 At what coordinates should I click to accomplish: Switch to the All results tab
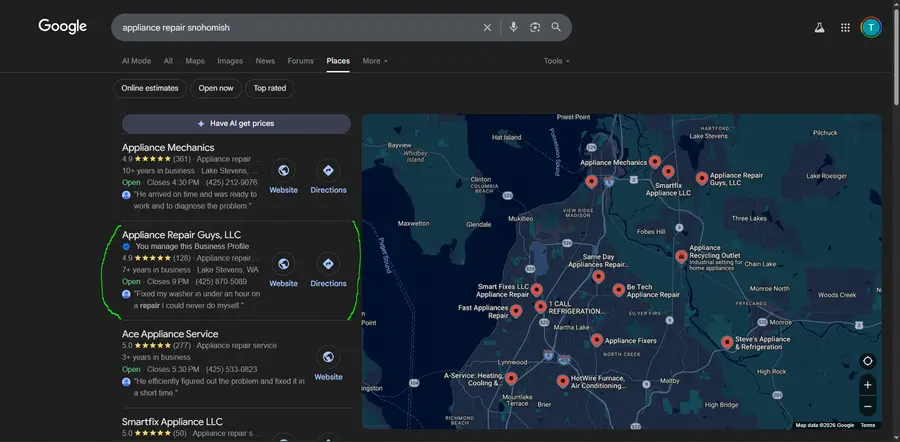click(168, 61)
